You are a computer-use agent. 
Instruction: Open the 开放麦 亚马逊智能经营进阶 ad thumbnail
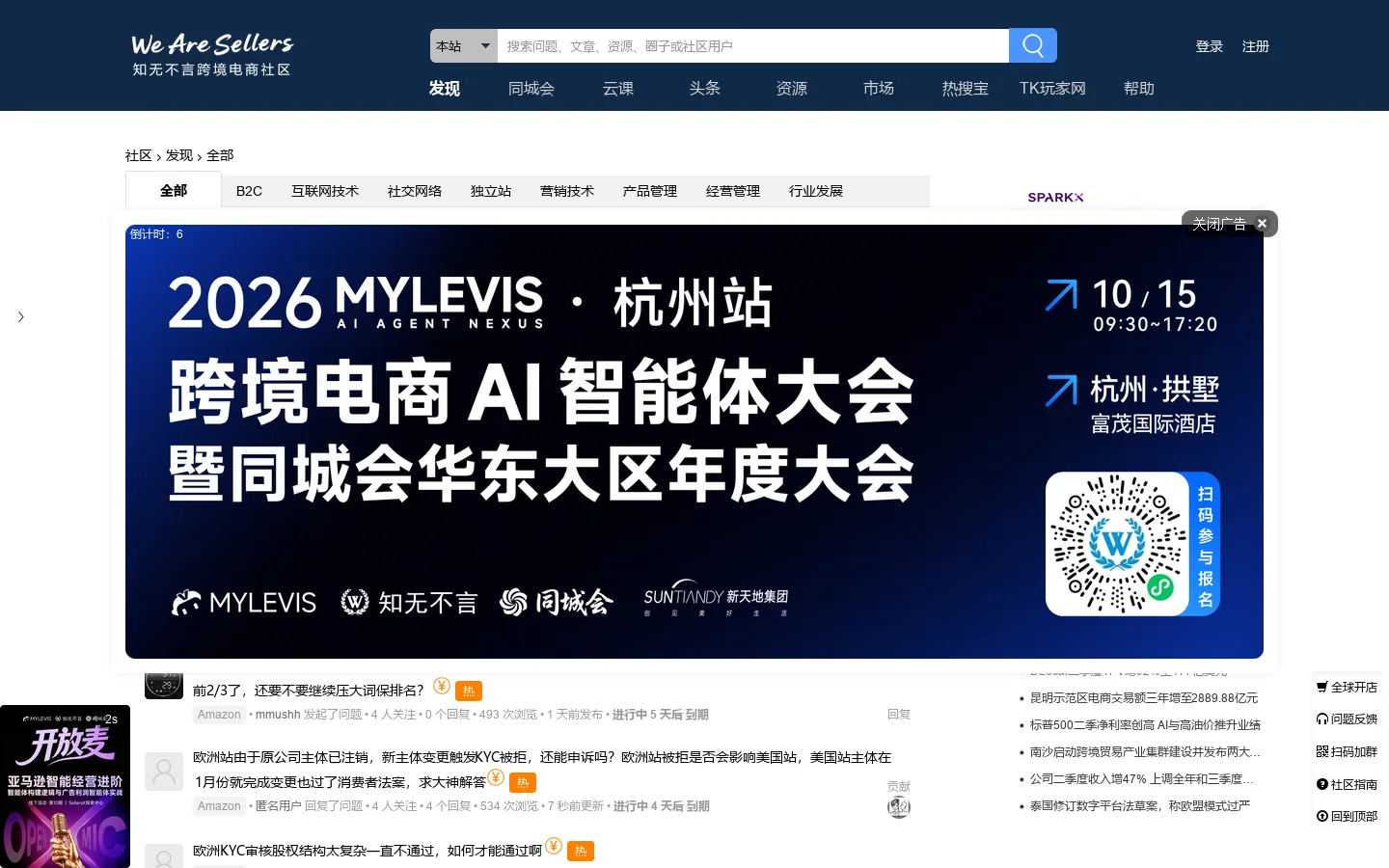[x=65, y=787]
